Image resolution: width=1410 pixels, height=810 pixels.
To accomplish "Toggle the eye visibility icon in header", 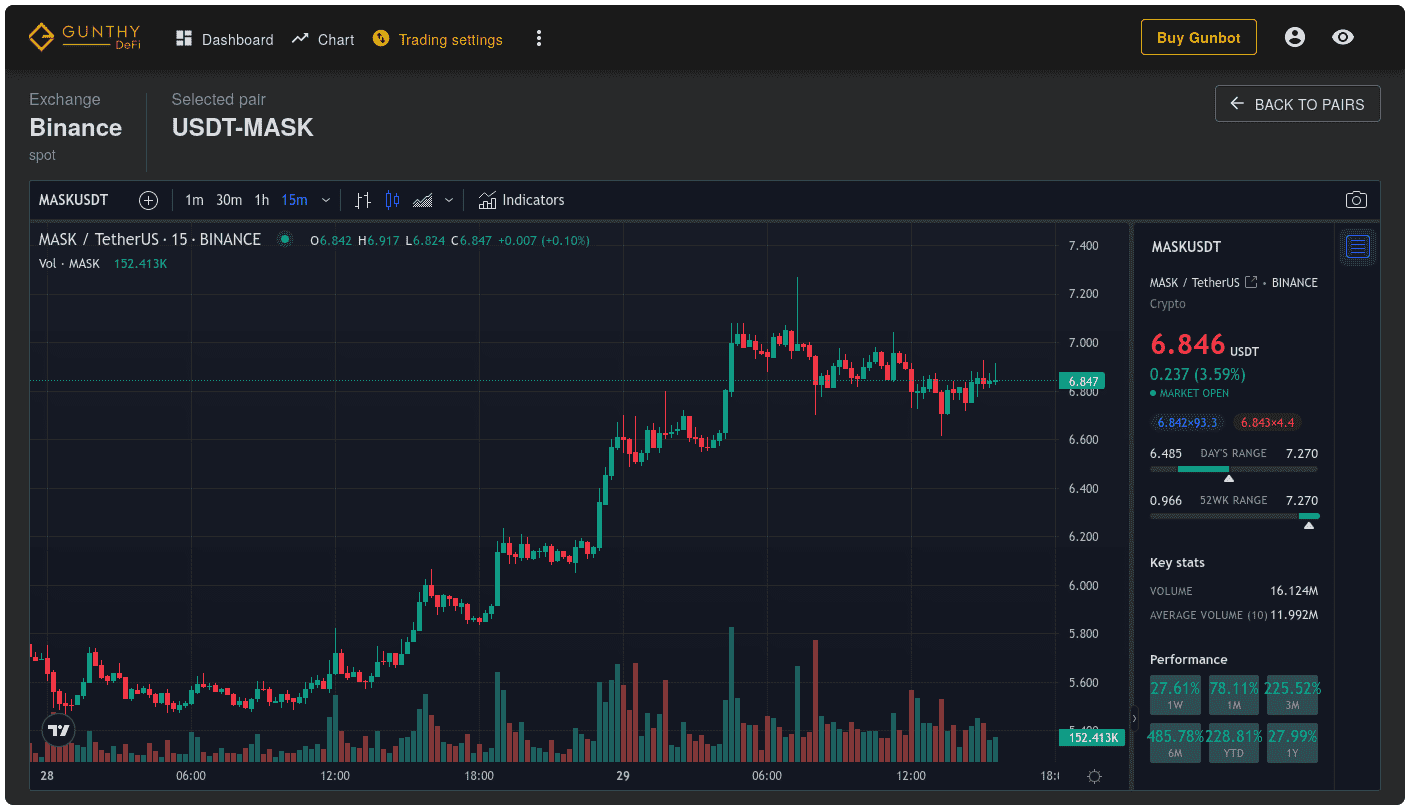I will pyautogui.click(x=1343, y=38).
